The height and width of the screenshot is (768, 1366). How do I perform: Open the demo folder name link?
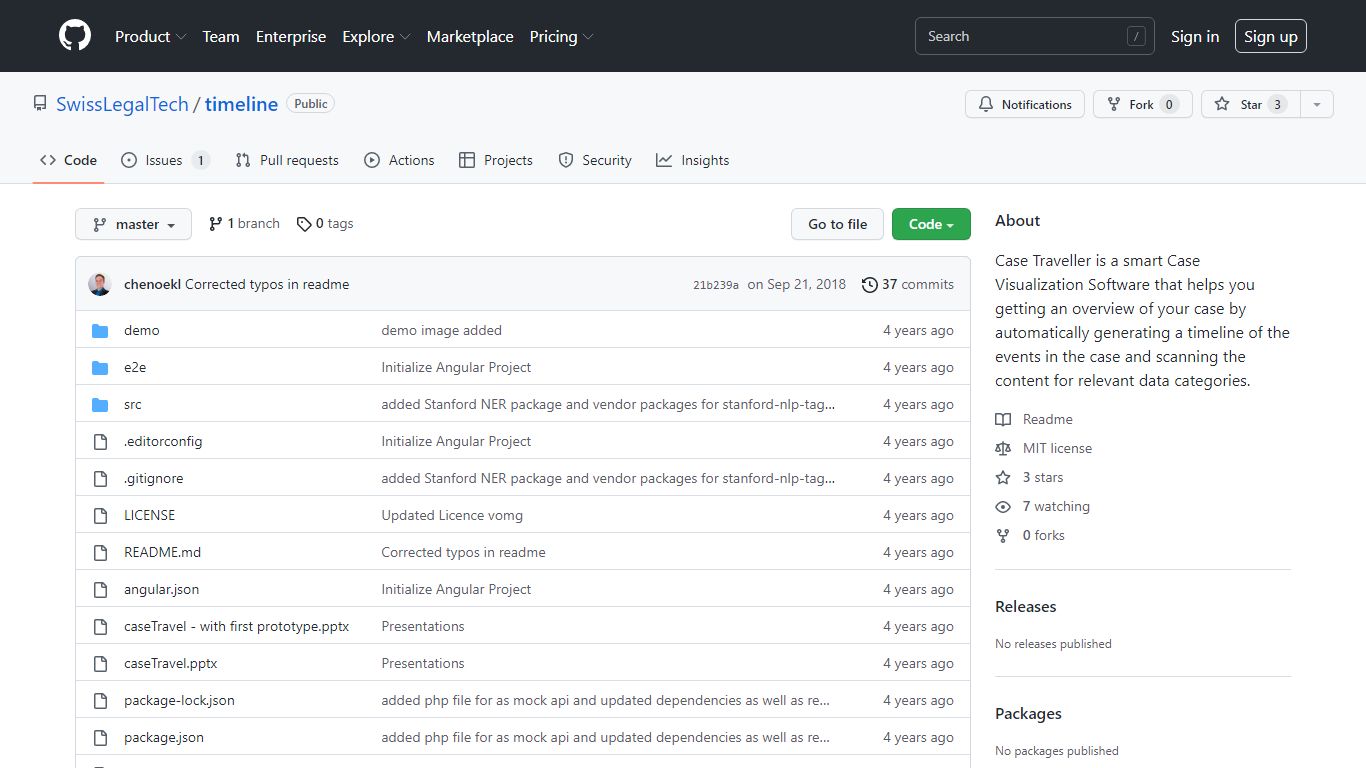tap(142, 330)
